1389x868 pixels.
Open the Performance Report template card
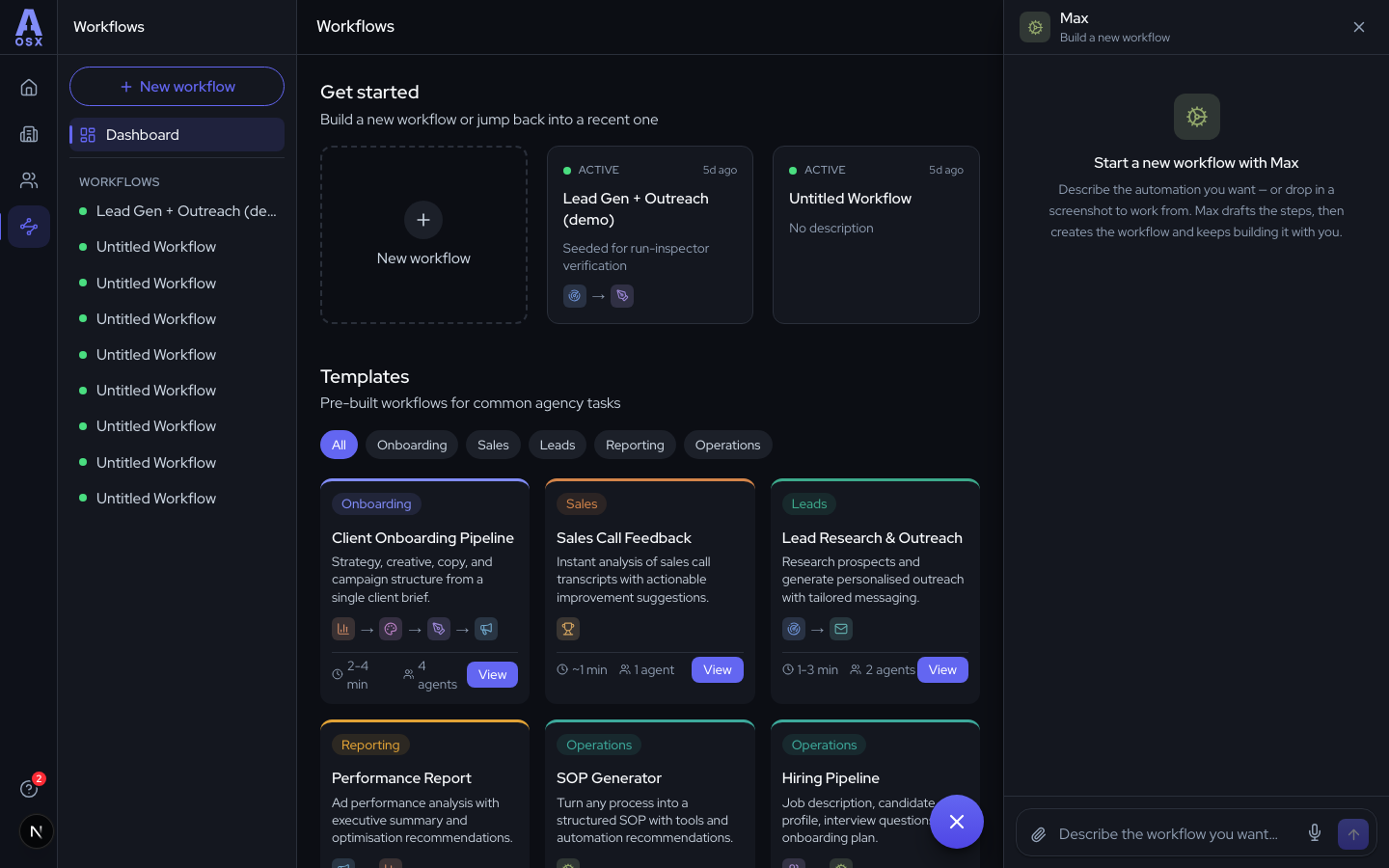point(424,794)
